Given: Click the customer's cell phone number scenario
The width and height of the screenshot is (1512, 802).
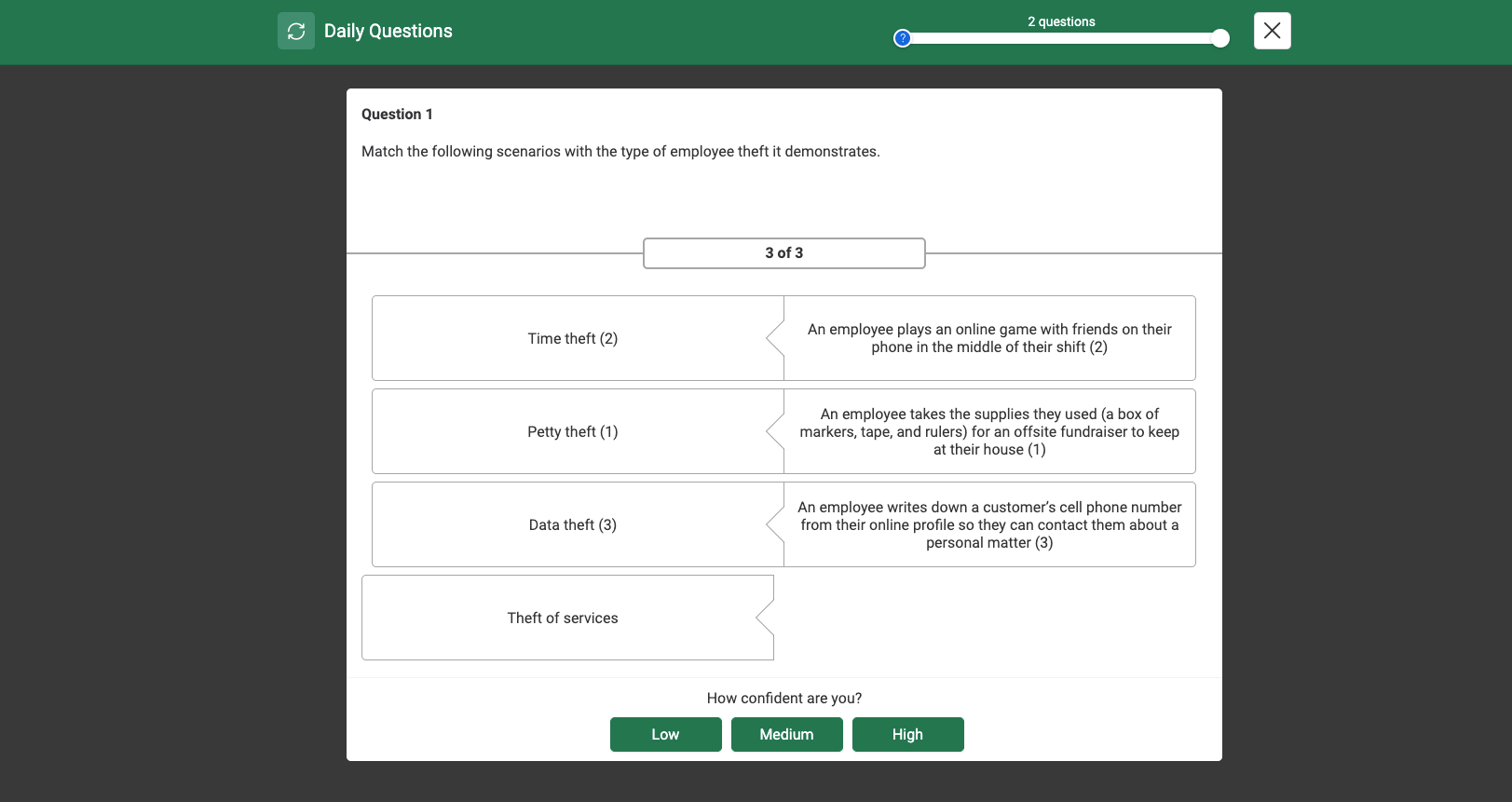Looking at the screenshot, I should click(989, 524).
